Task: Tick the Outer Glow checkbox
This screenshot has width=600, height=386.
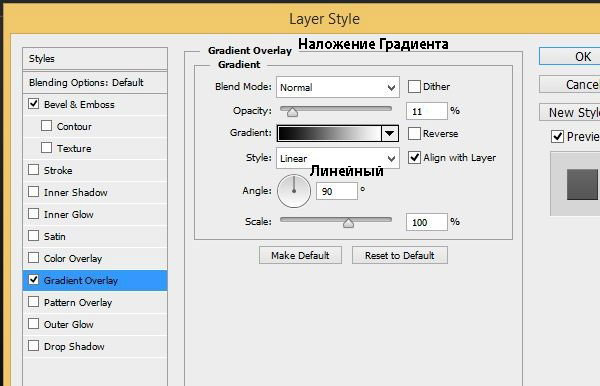Action: [x=34, y=324]
